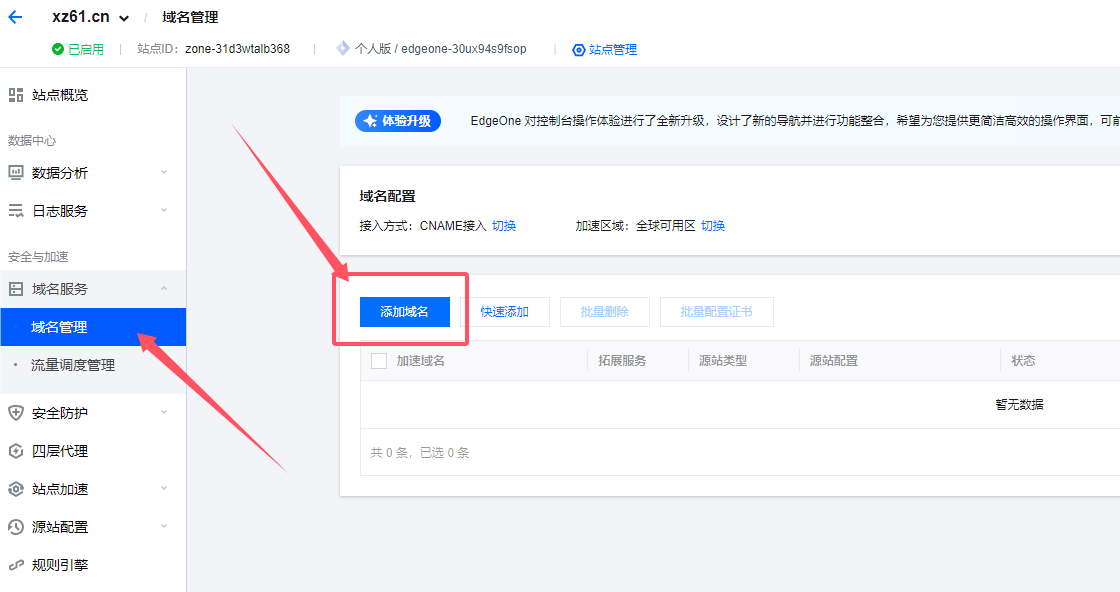Open the 站点管理 link

click(x=613, y=50)
